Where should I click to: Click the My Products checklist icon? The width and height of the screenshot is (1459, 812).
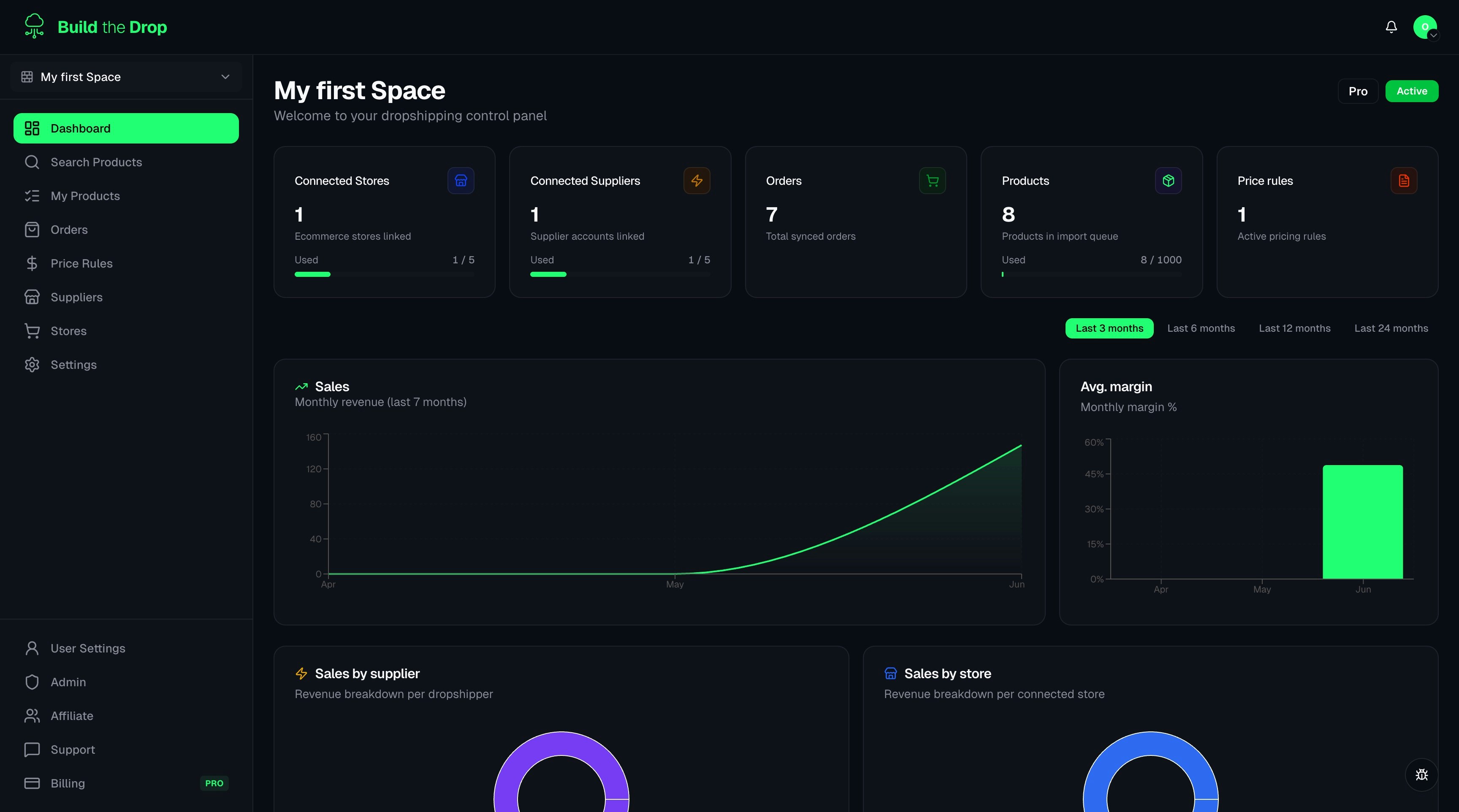point(32,196)
